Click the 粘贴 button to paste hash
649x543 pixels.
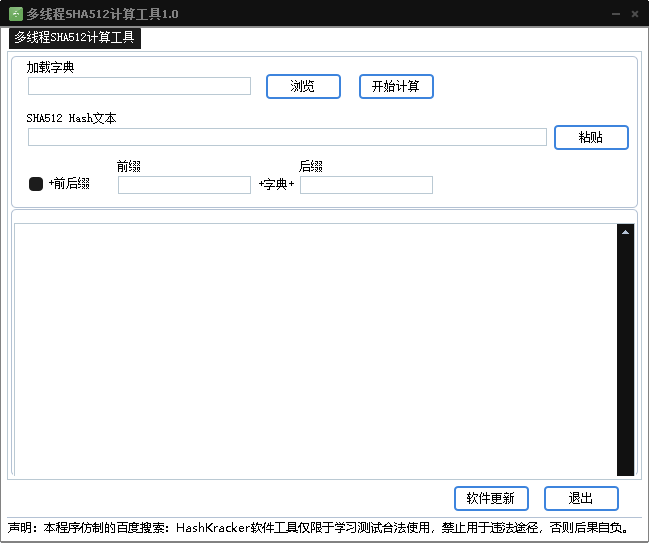click(591, 137)
